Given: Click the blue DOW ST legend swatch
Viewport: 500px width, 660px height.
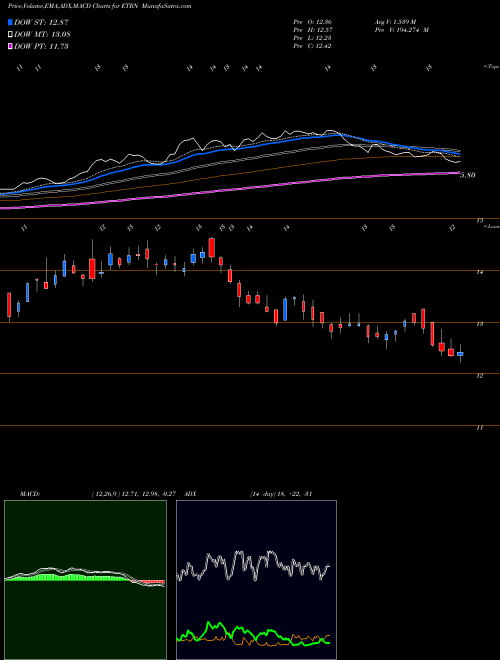Looking at the screenshot, I should (10, 22).
